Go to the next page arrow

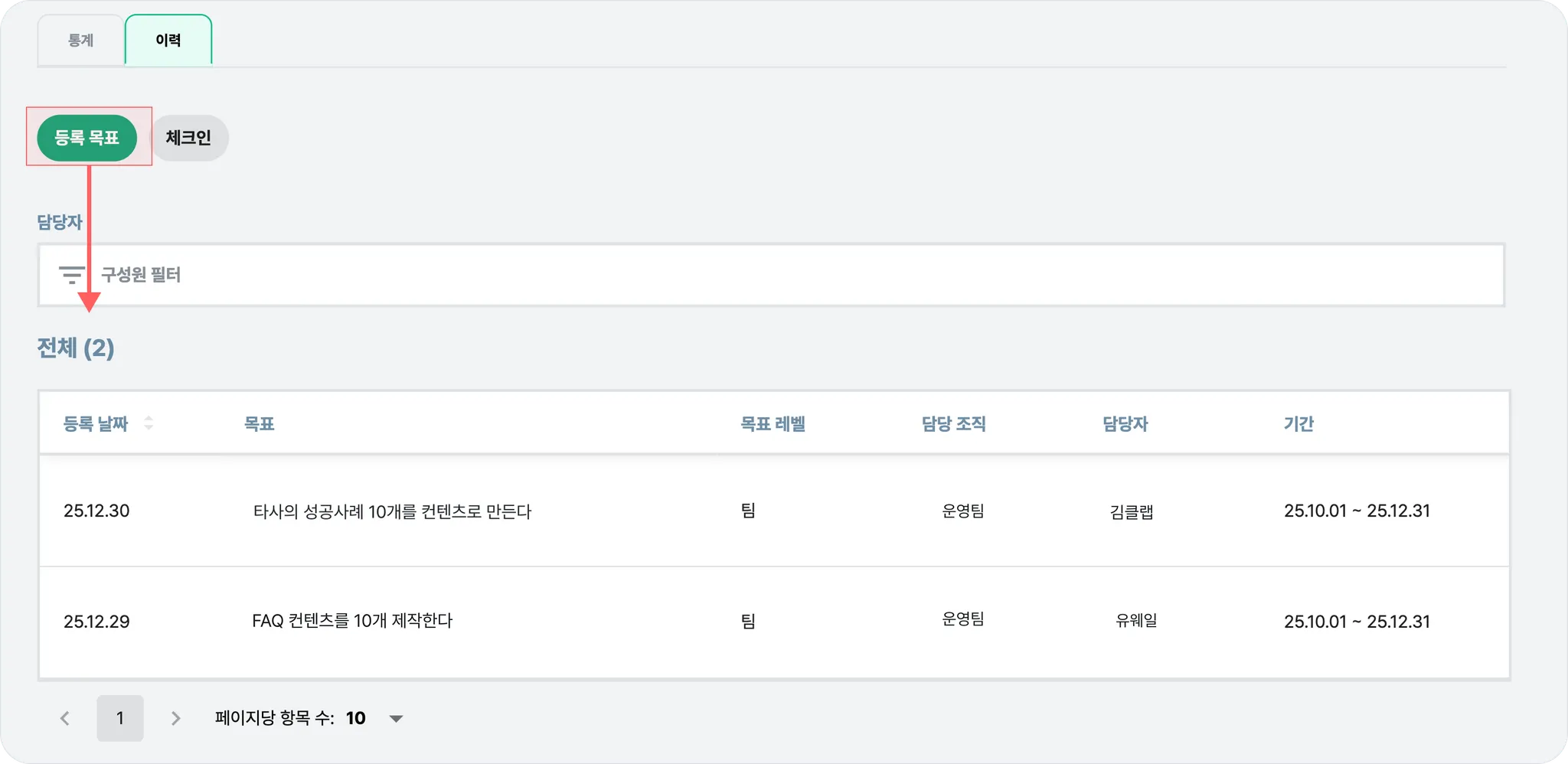tap(175, 718)
